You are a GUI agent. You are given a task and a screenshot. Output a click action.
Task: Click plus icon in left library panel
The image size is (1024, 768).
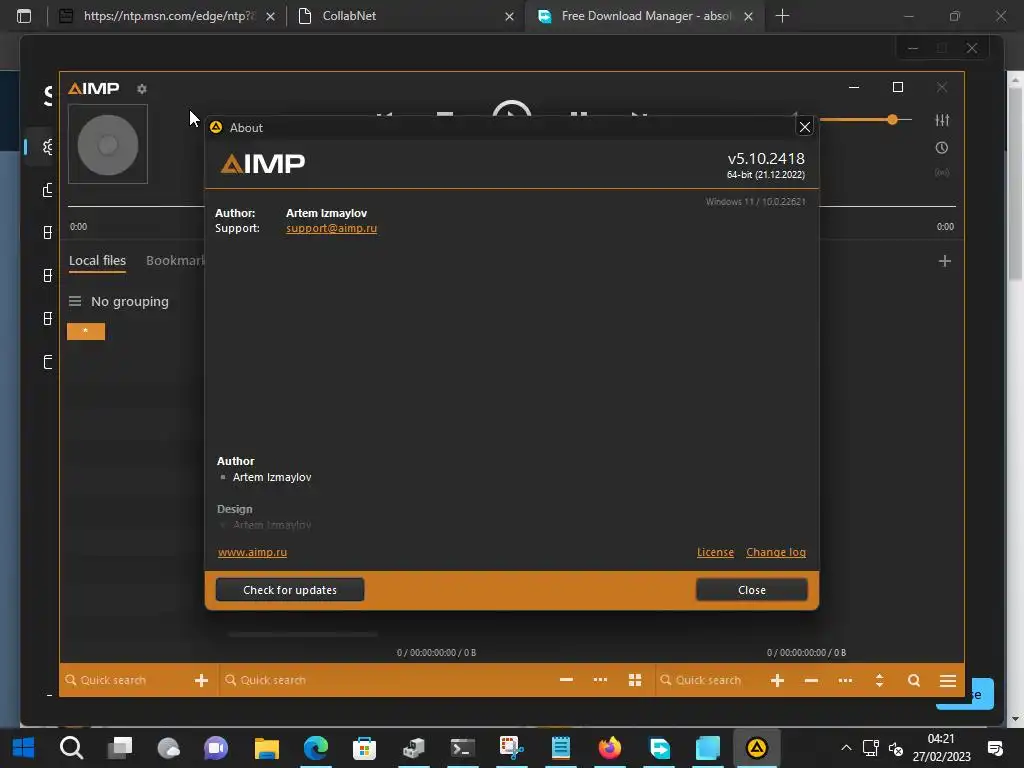click(201, 680)
